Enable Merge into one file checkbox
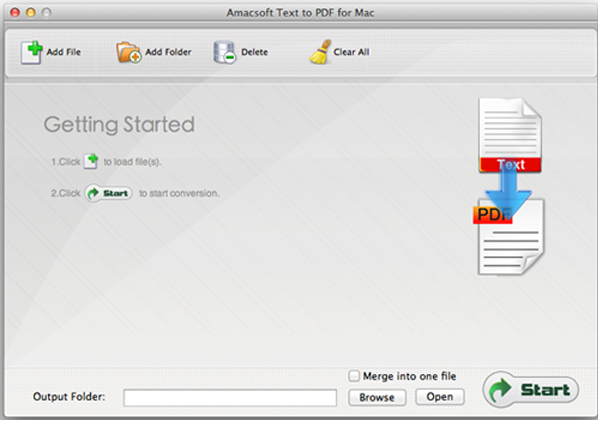Screen dimensions: 600x424 coord(354,376)
